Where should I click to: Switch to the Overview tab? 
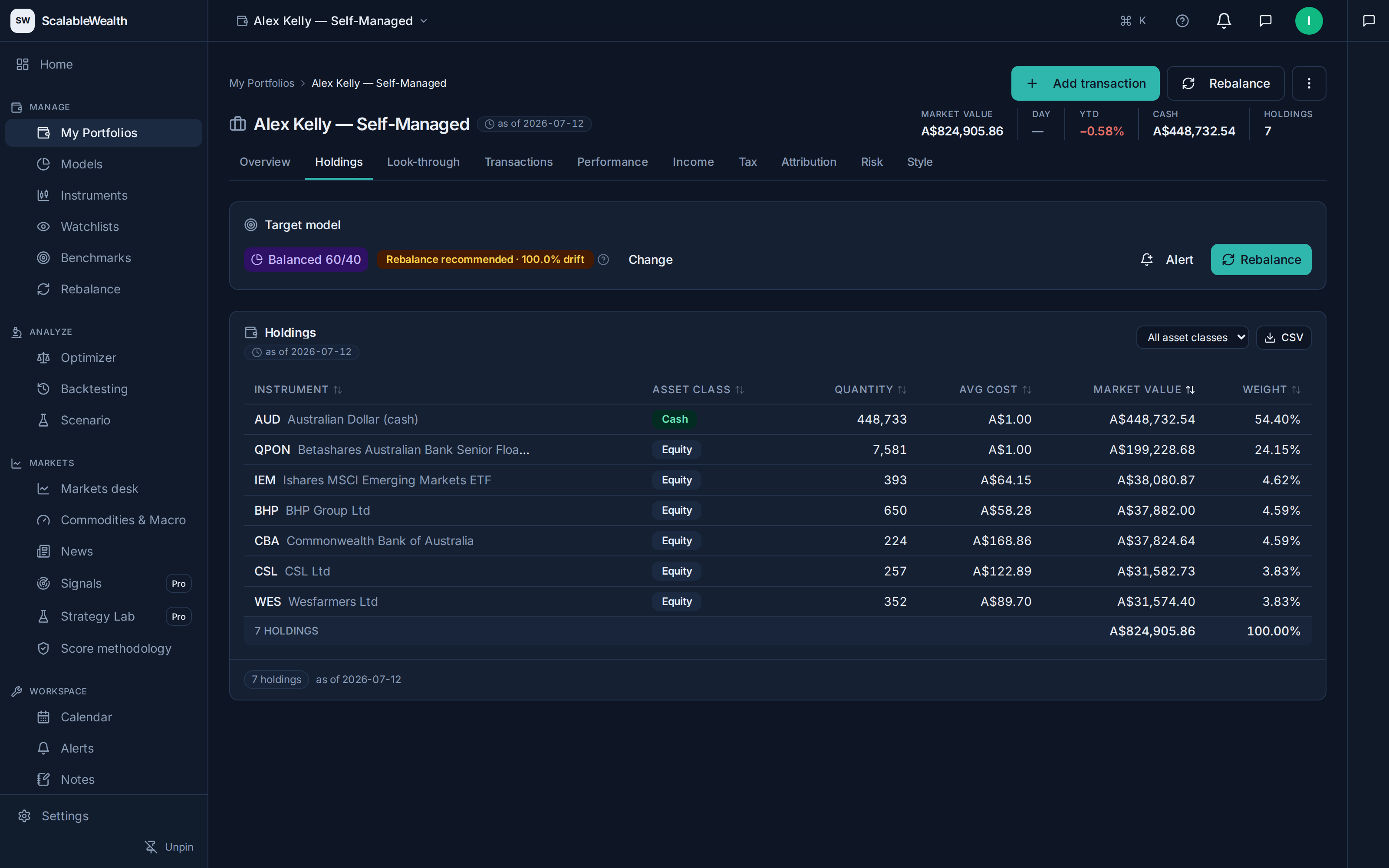tap(265, 162)
